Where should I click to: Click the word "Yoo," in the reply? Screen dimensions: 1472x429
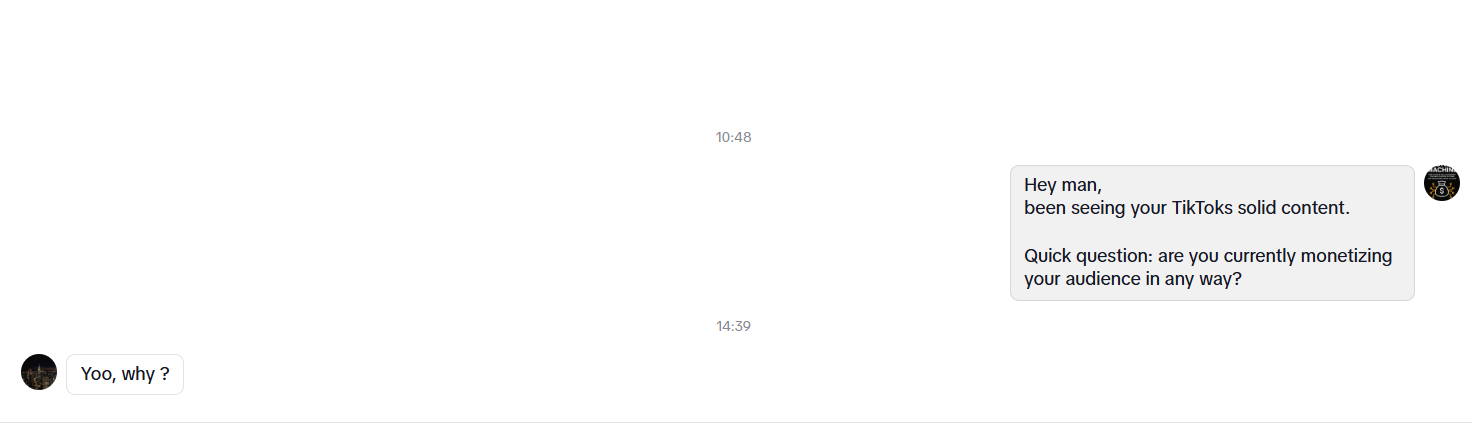(99, 374)
